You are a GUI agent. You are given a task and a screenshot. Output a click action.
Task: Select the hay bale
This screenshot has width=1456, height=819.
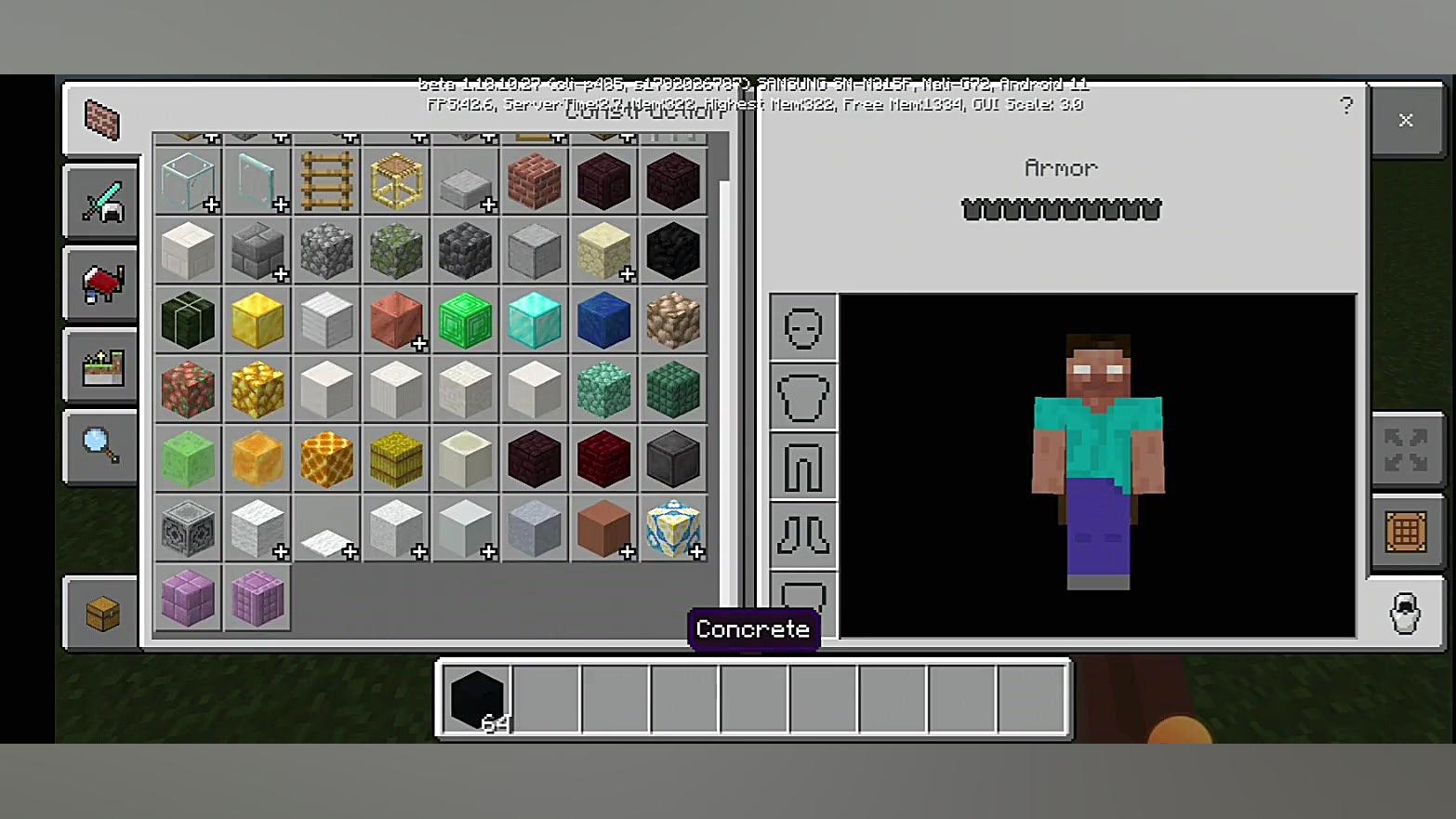(396, 459)
